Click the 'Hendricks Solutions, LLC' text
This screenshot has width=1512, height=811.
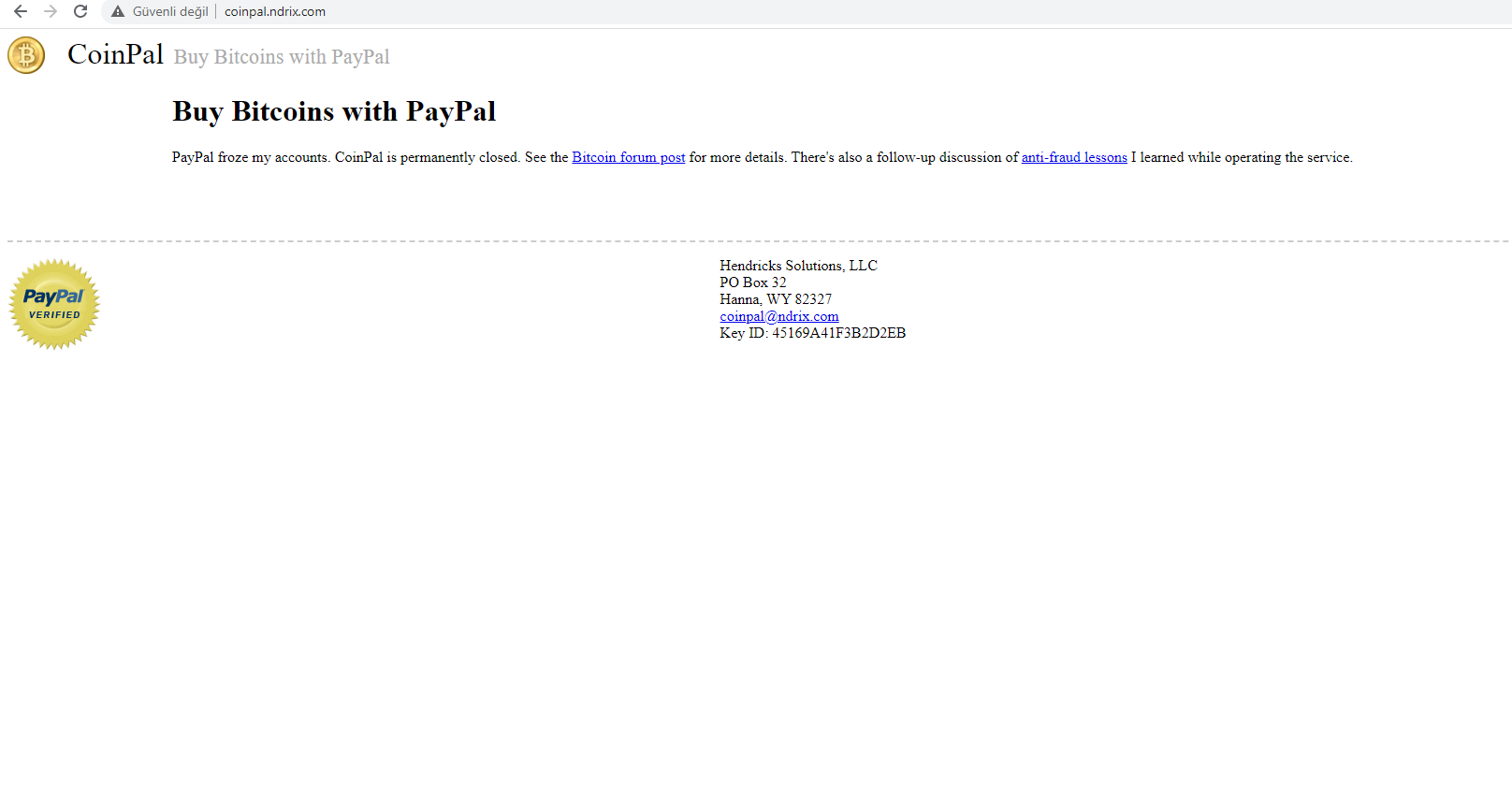pos(799,266)
